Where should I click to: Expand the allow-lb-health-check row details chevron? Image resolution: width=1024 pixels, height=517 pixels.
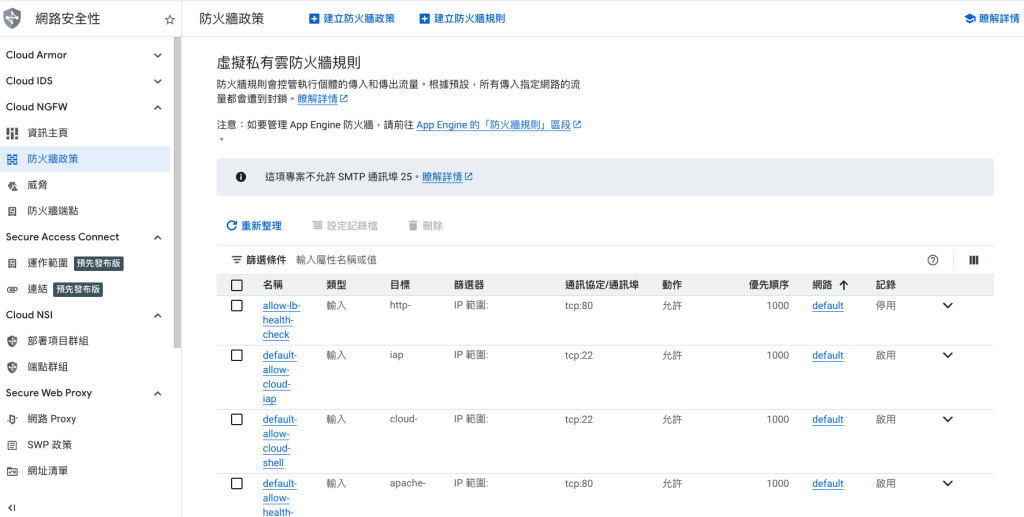coord(948,306)
